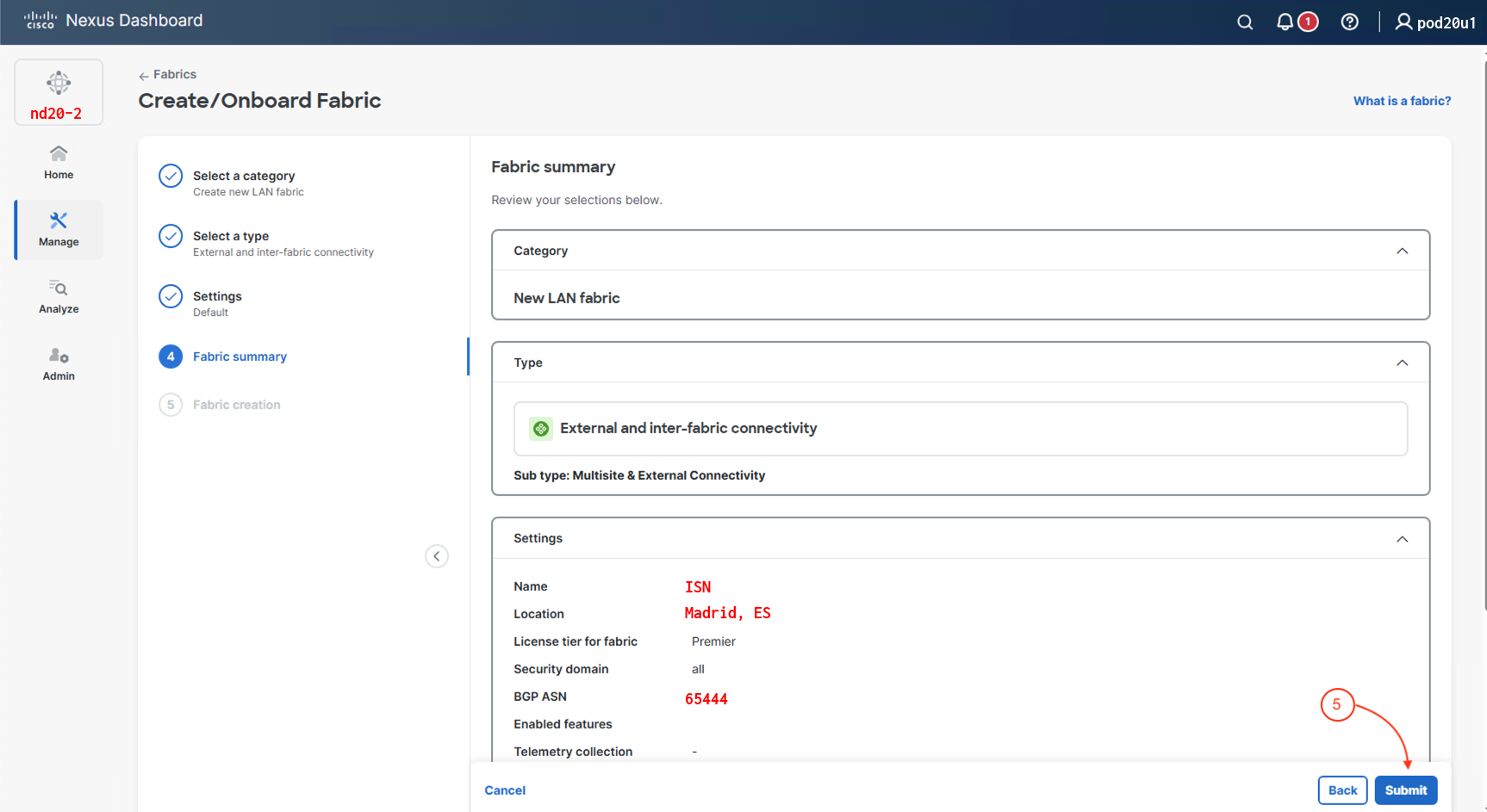
Task: Click the help question mark icon
Action: (x=1350, y=22)
